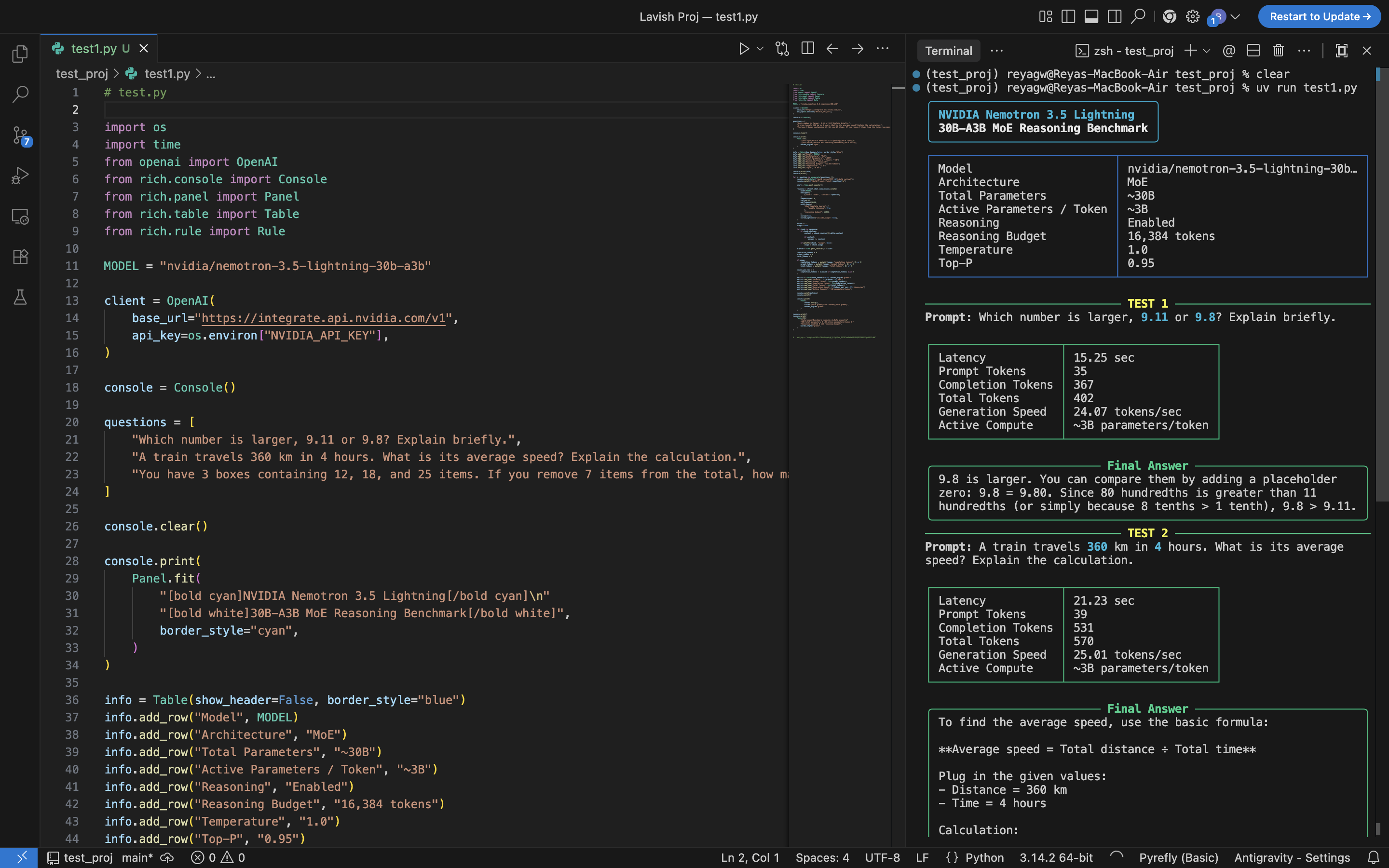Click the test_proj breadcrumb segment

click(x=82, y=73)
